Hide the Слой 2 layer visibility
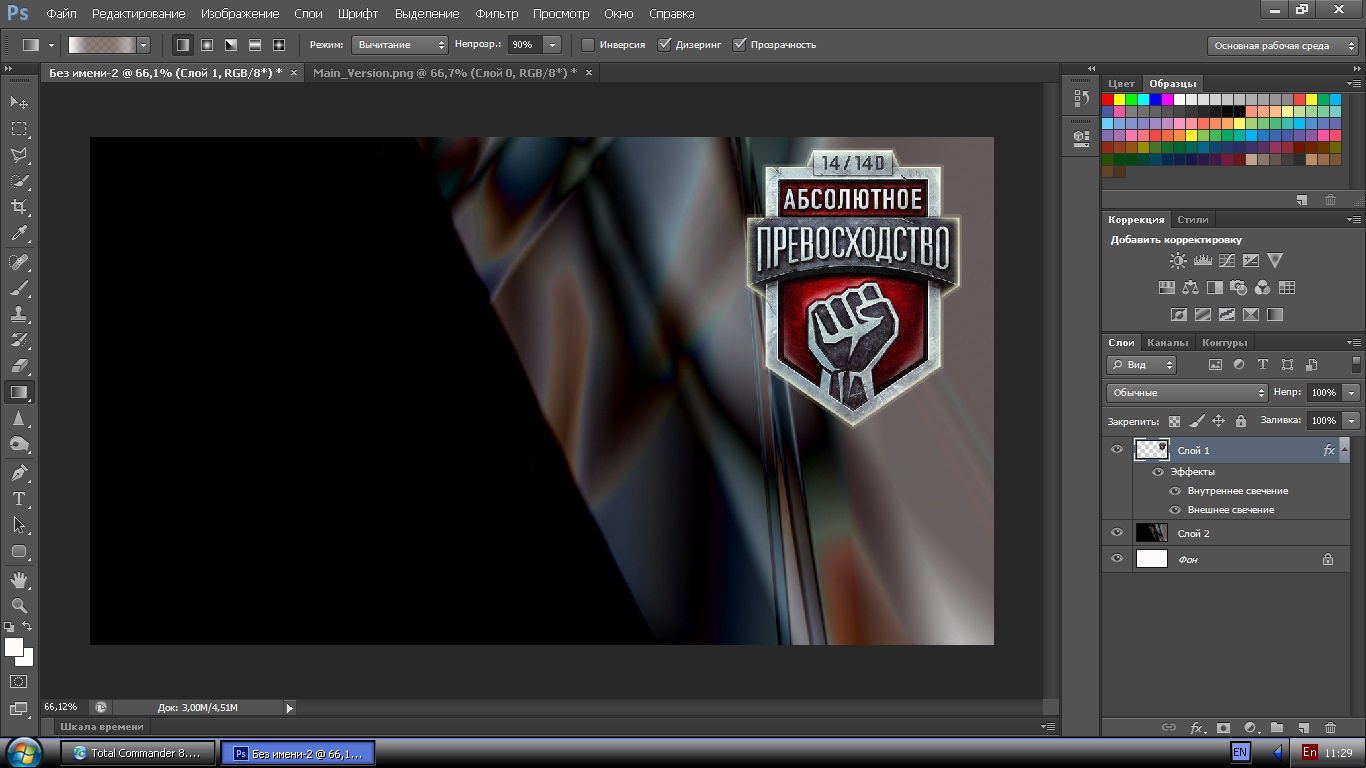Screen dimensions: 1366x768 tap(1117, 533)
